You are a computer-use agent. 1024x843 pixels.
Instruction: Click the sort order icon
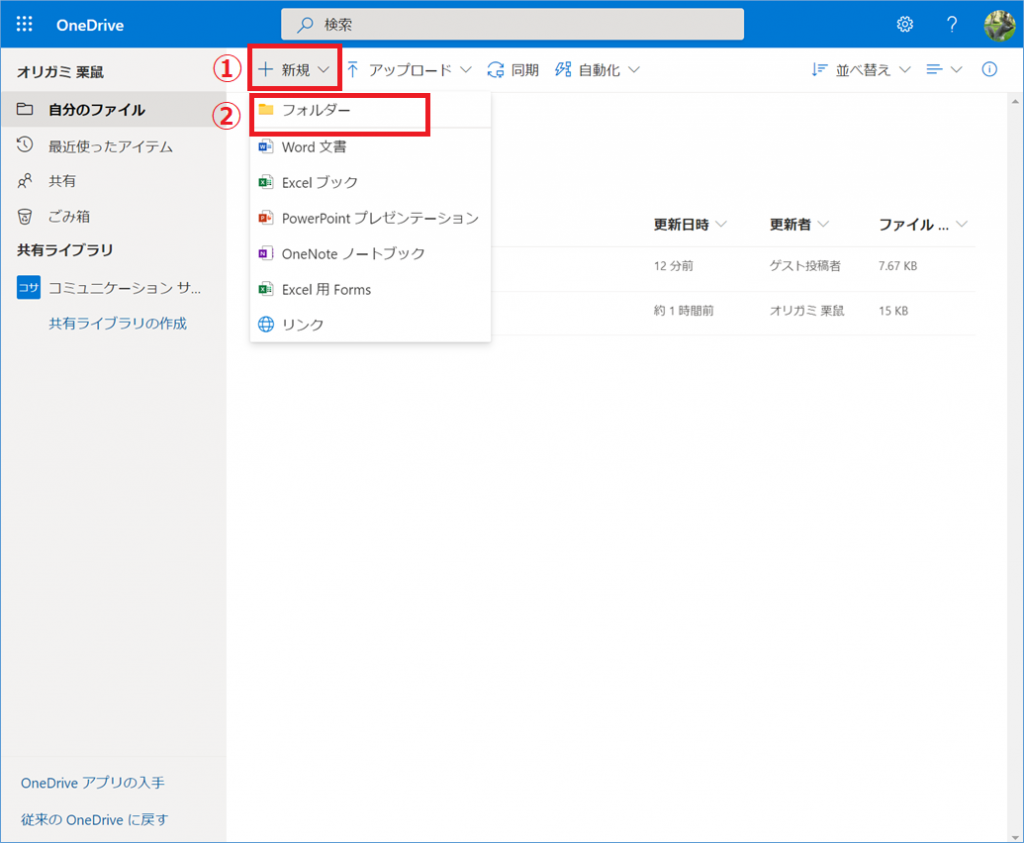(x=819, y=69)
